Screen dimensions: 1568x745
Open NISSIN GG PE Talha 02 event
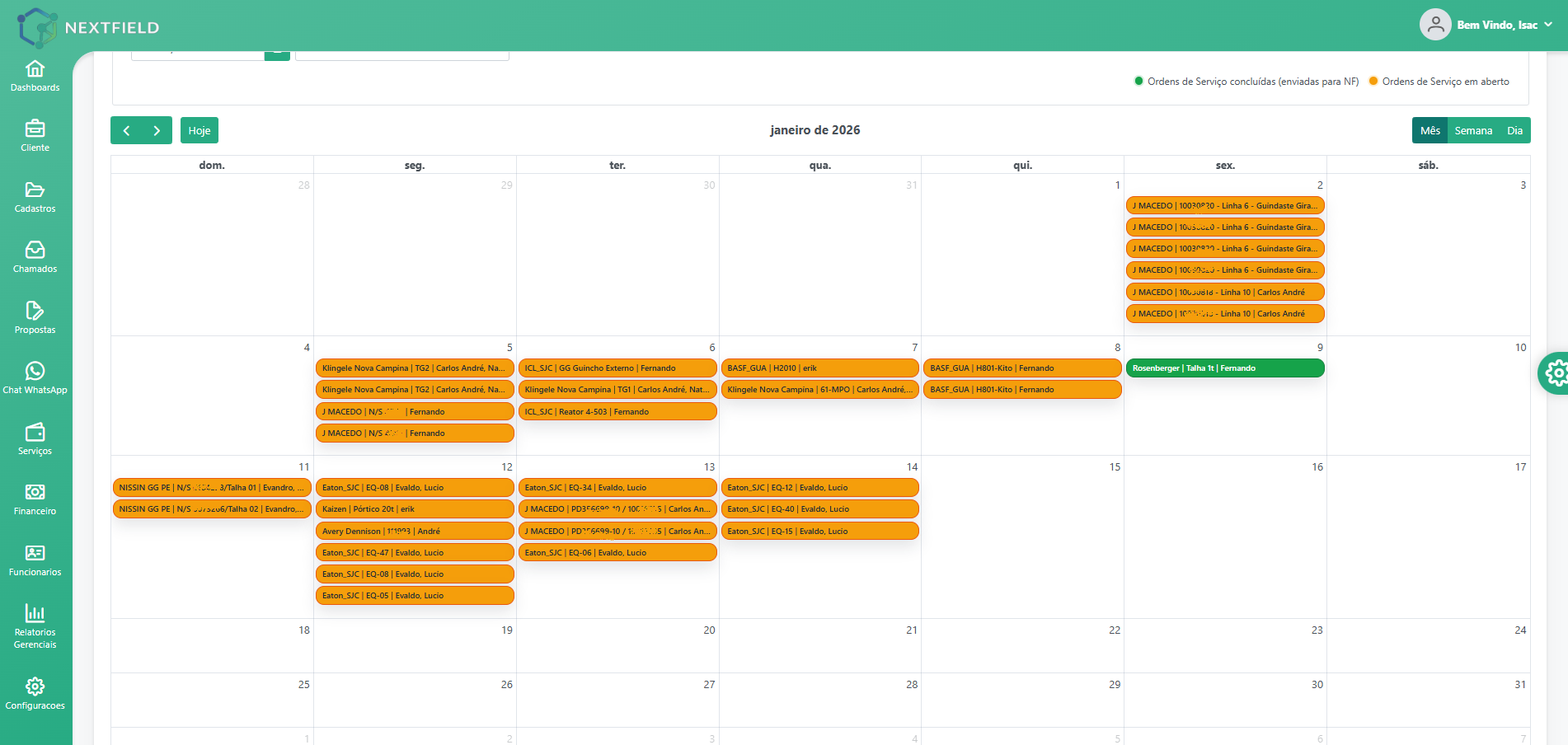click(x=212, y=509)
